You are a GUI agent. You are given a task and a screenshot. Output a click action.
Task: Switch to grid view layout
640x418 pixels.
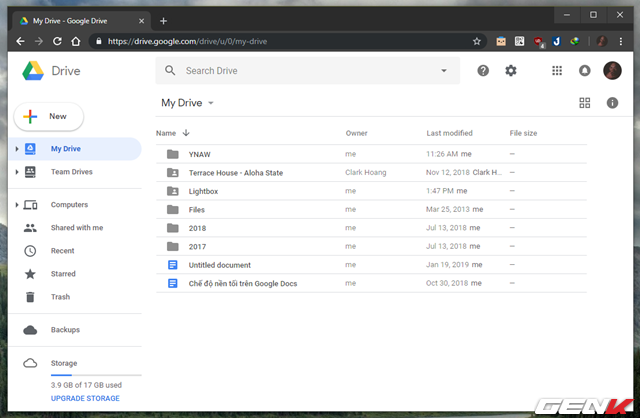pos(585,103)
